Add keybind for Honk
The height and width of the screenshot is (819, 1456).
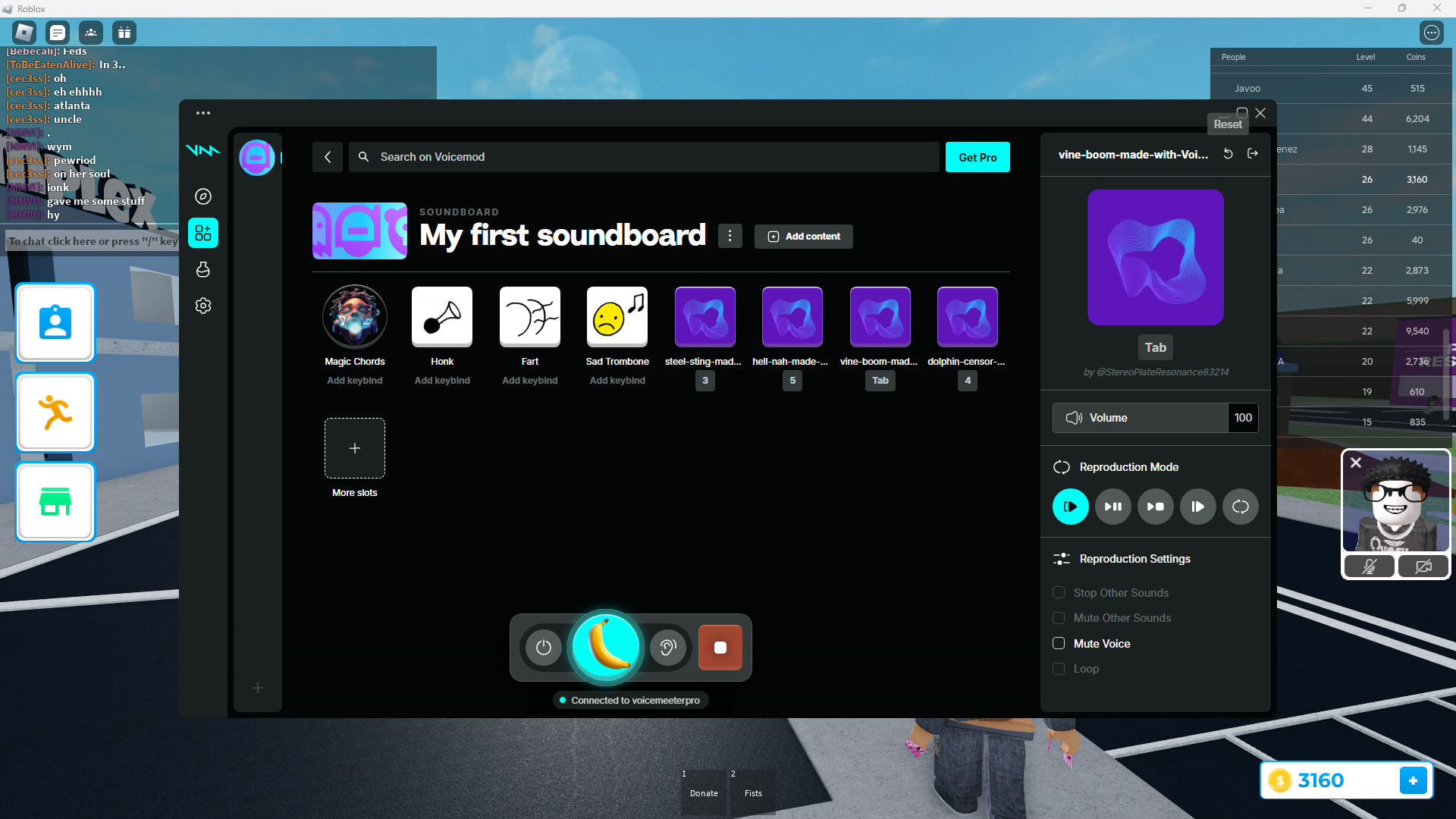click(x=442, y=381)
